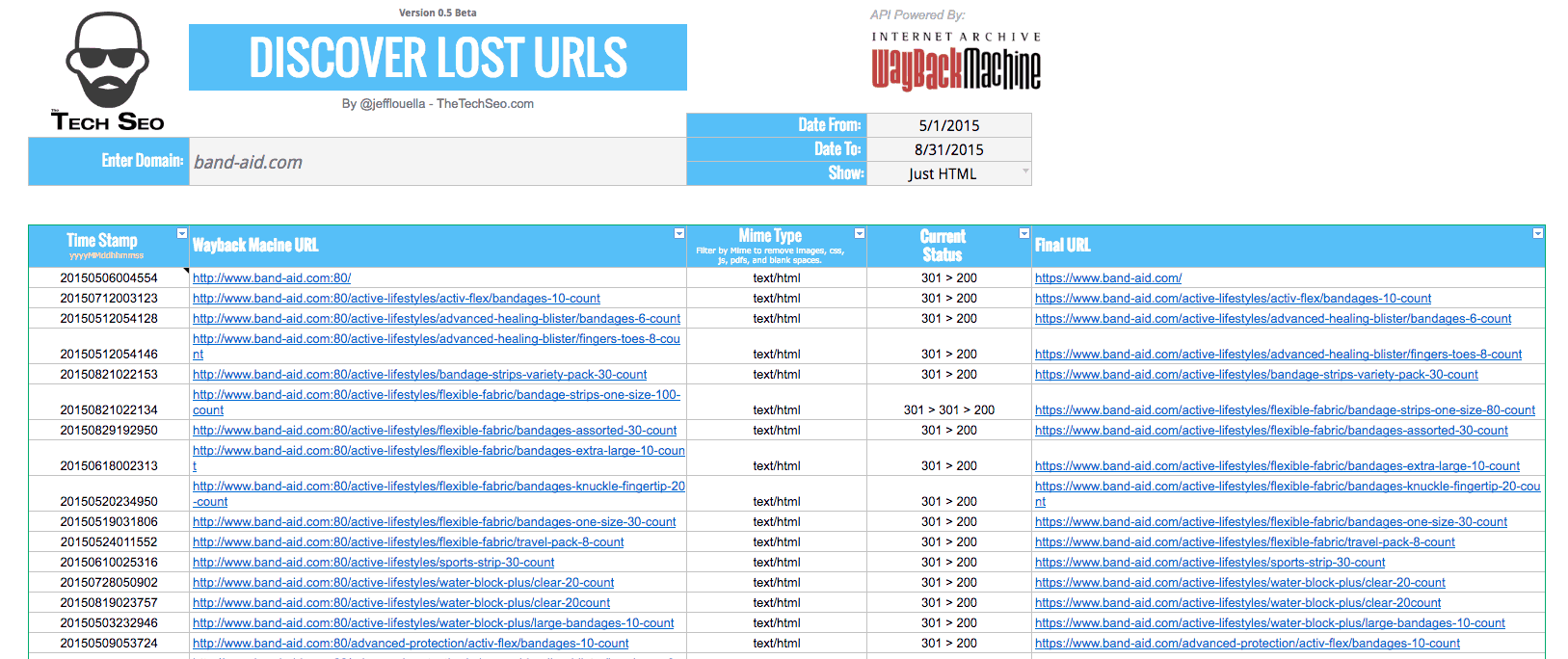Open Wayback link for advanced-healing-blister bandages-6-count

(x=437, y=319)
